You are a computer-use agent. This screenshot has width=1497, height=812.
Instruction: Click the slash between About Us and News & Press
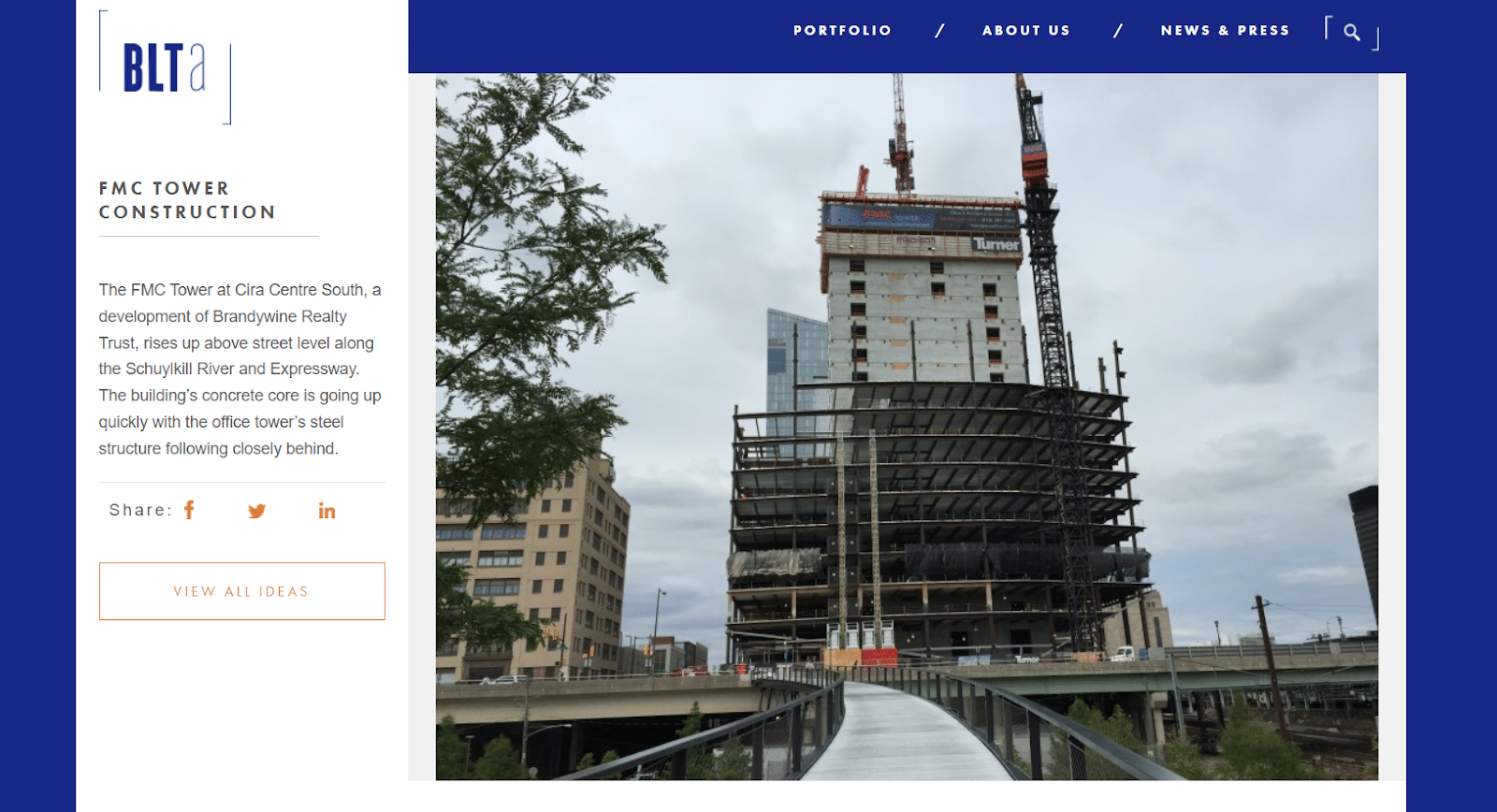[x=1117, y=31]
